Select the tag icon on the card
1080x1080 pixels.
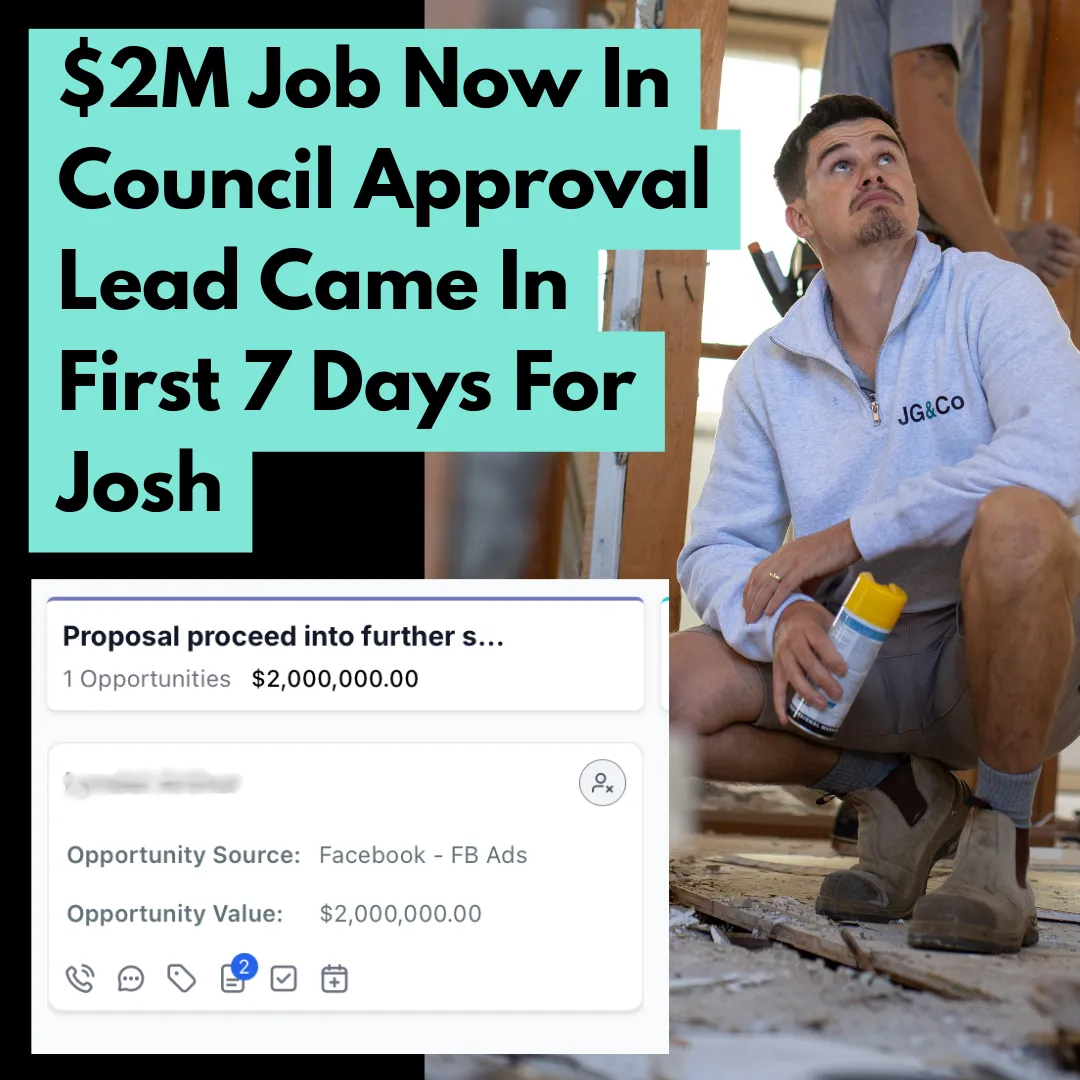[x=182, y=979]
